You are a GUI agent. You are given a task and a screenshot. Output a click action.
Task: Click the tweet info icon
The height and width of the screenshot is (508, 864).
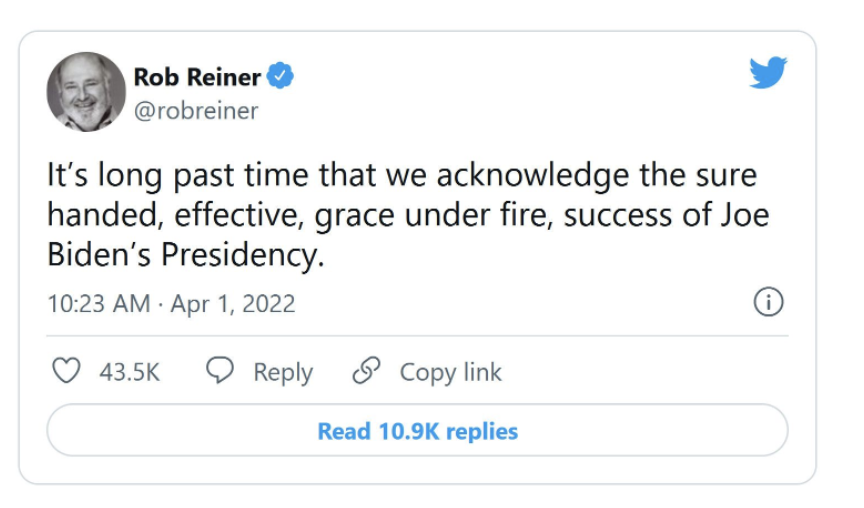(768, 303)
